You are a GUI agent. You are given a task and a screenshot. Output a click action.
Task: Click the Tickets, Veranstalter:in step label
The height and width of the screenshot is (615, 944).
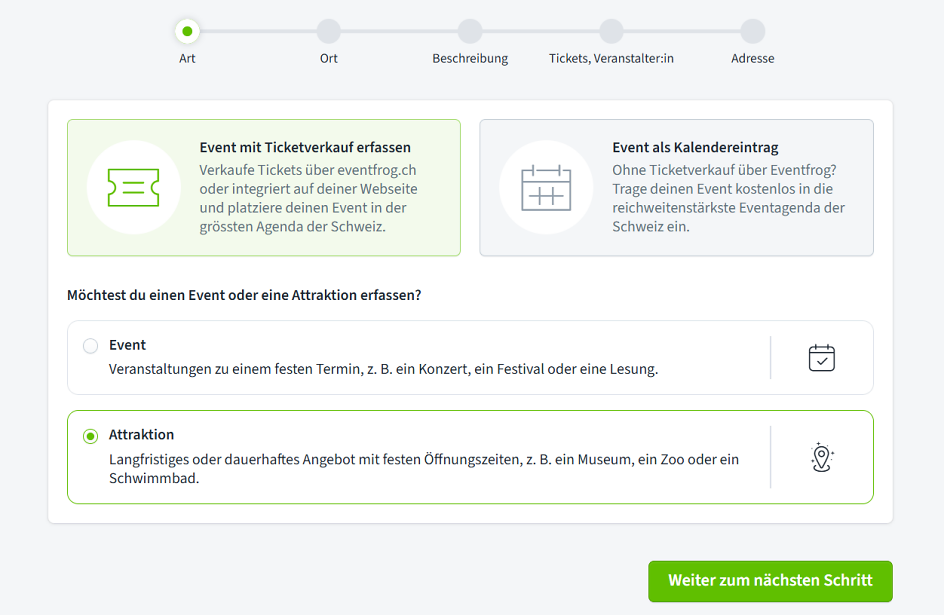coord(611,58)
